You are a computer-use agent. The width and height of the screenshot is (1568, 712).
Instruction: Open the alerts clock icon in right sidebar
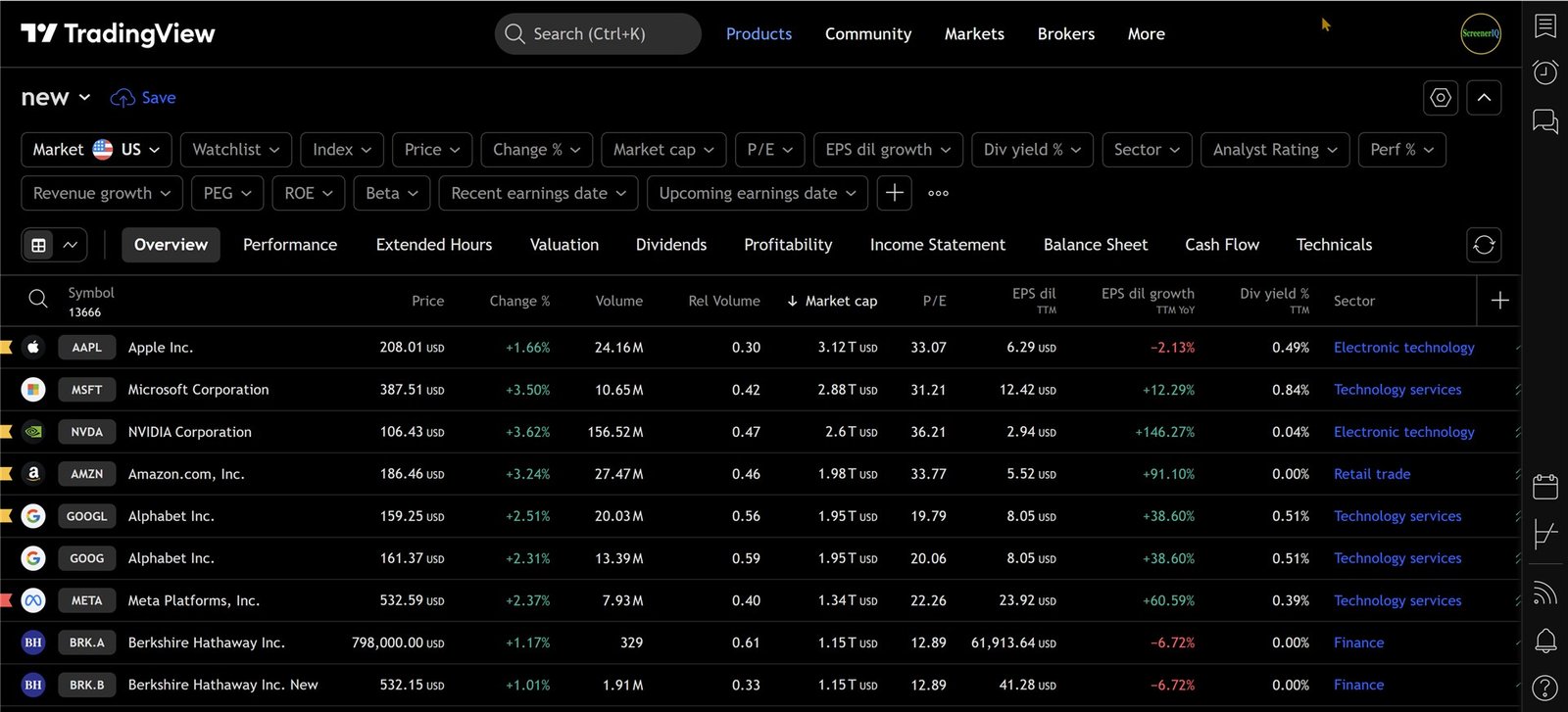coord(1545,72)
